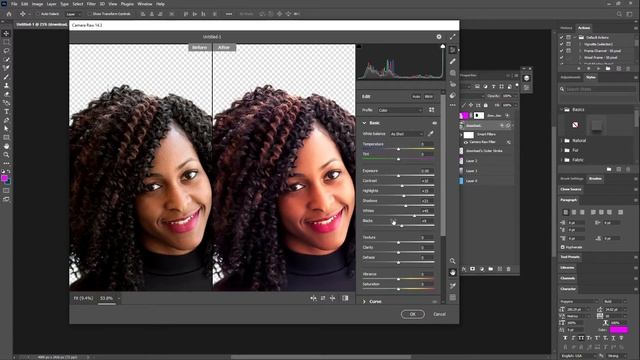
Task: Toggle the Default Actions checkmark
Action: (x=562, y=37)
